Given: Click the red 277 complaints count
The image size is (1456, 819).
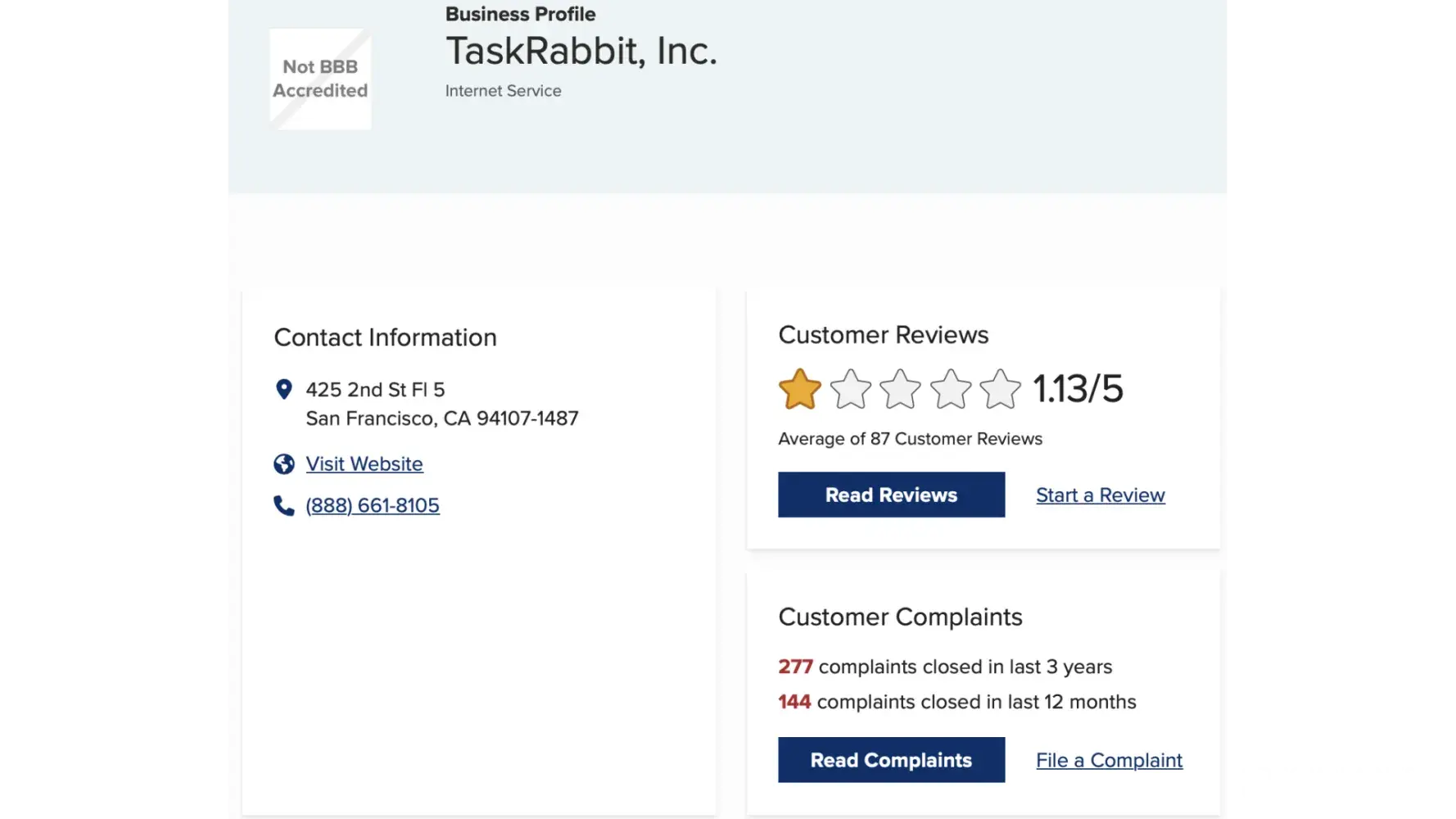Looking at the screenshot, I should (795, 667).
